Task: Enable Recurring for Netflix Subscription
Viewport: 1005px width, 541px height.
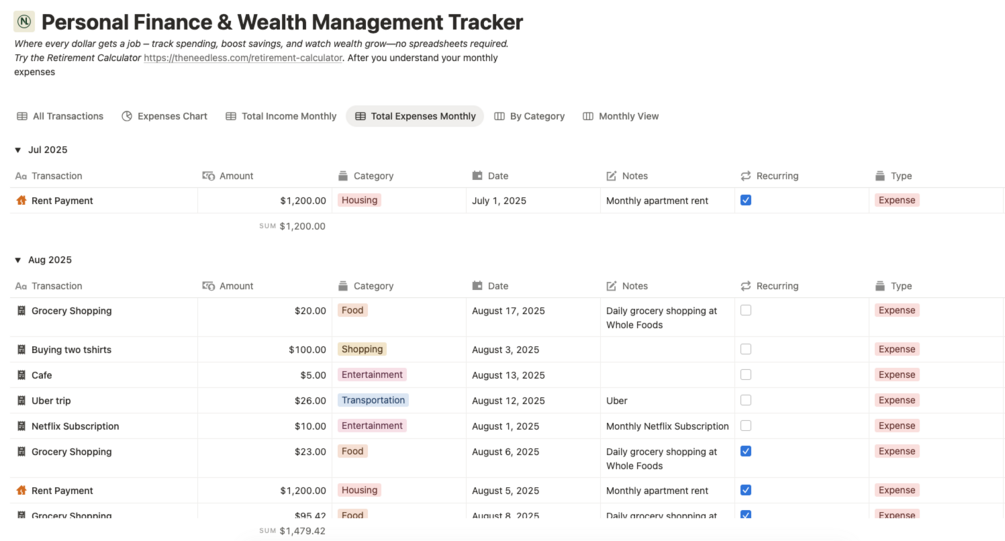Action: pyautogui.click(x=746, y=426)
